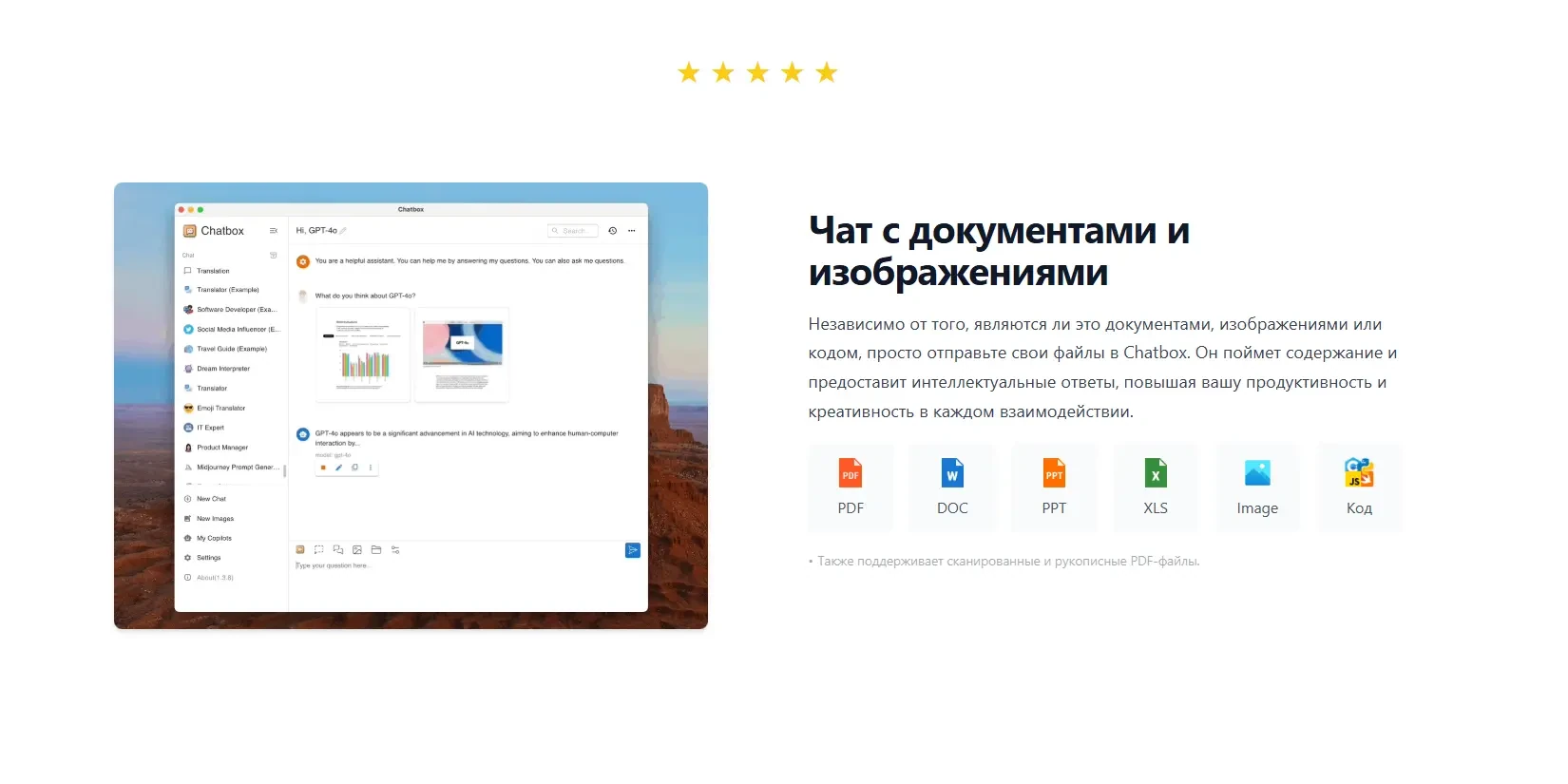Click the footnote about scanned PDF-файлы

pos(1004,562)
